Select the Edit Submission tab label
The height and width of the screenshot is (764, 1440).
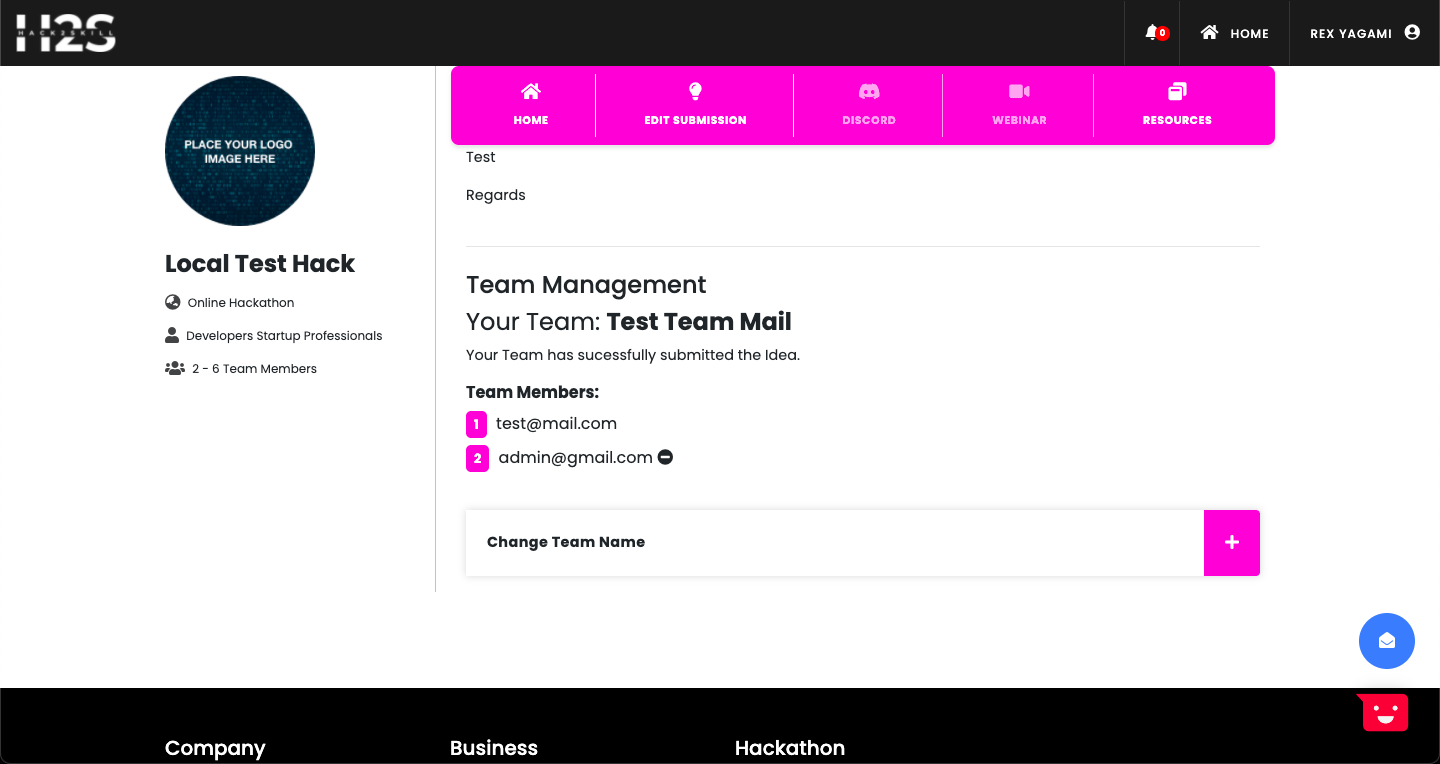(x=695, y=120)
